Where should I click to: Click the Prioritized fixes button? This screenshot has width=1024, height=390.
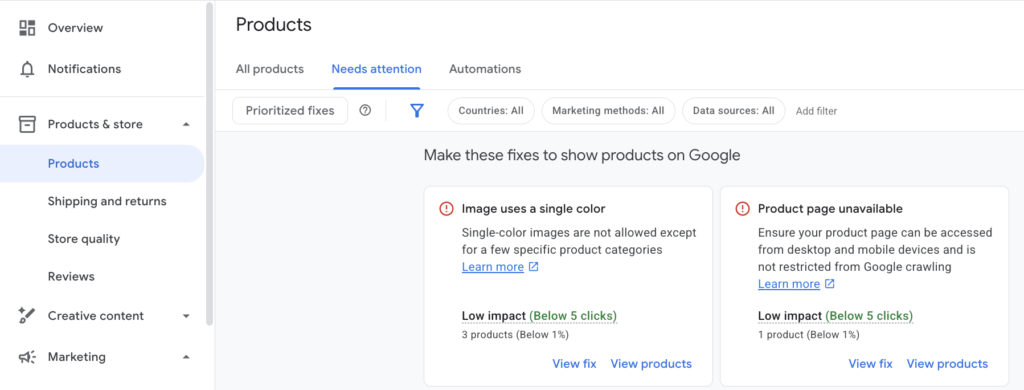290,110
